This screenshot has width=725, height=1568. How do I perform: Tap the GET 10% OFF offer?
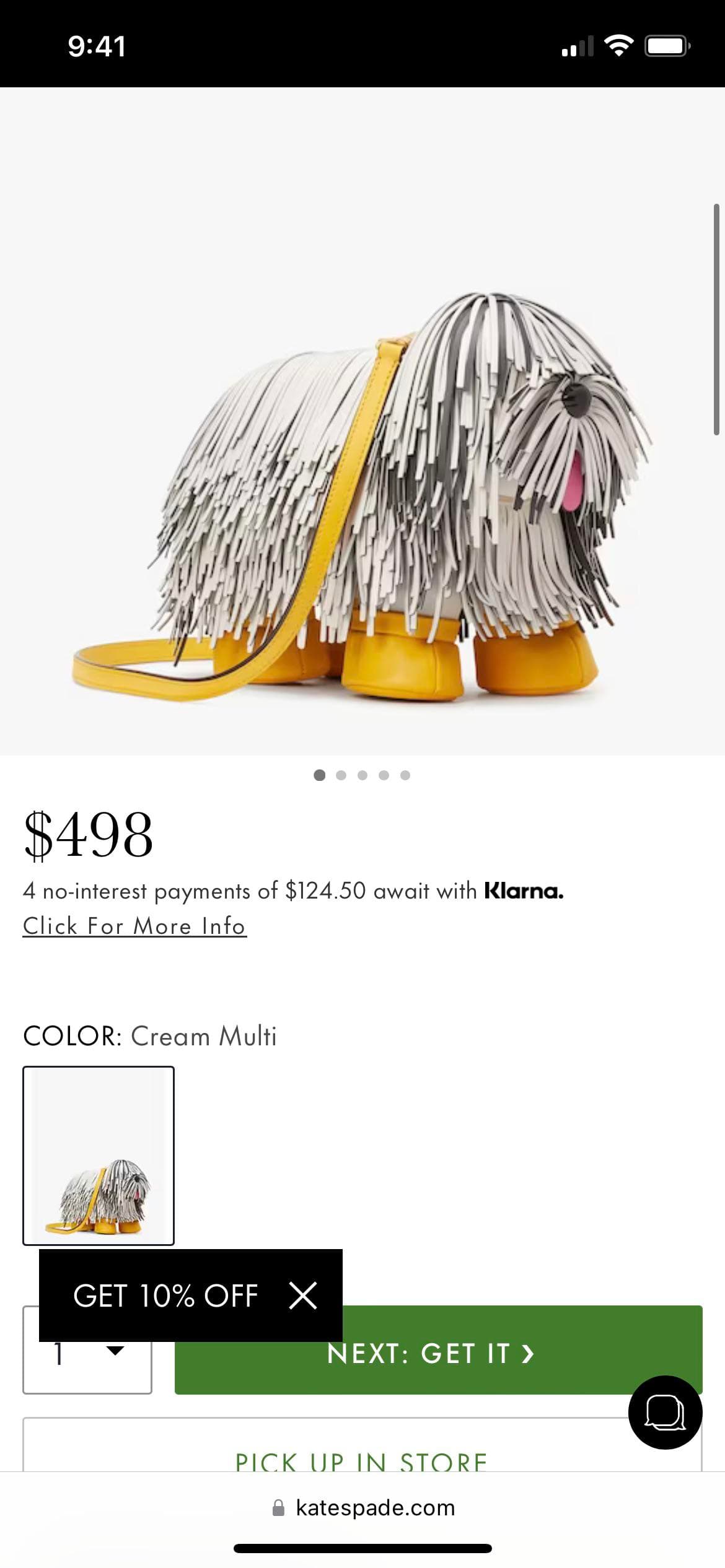[165, 1295]
